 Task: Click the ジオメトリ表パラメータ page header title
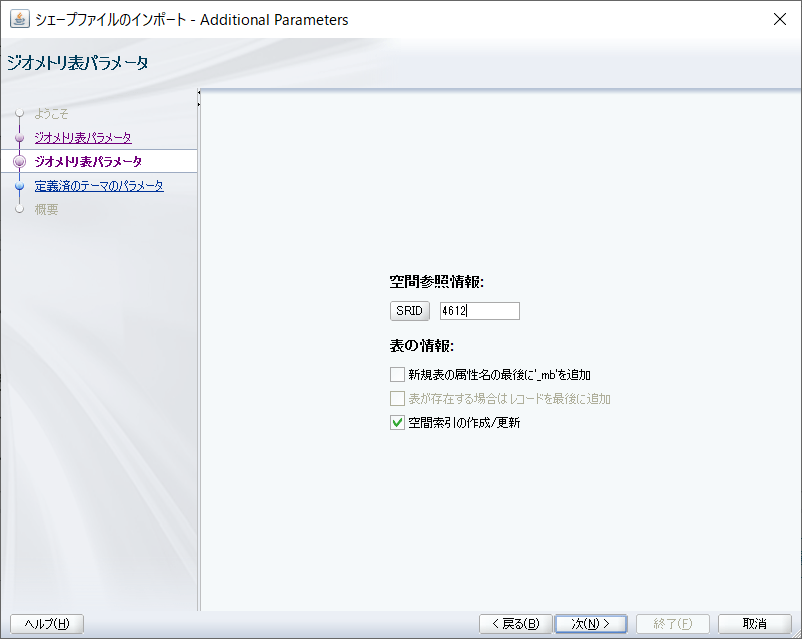coord(78,63)
